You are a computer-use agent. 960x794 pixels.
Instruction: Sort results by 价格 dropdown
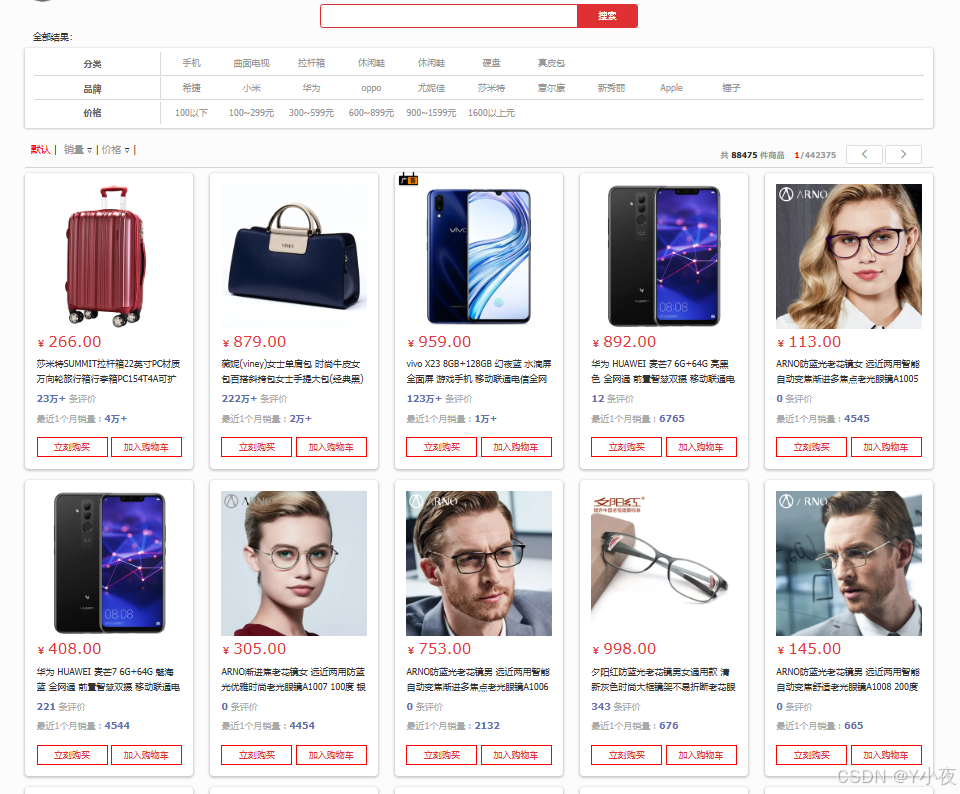tap(116, 149)
